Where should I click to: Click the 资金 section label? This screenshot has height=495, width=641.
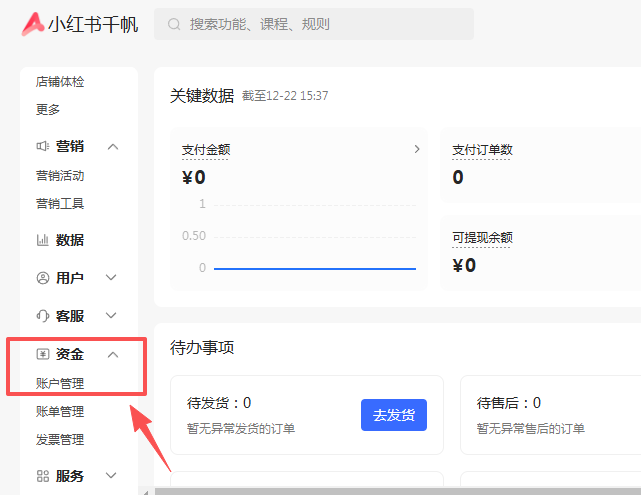[x=69, y=354]
